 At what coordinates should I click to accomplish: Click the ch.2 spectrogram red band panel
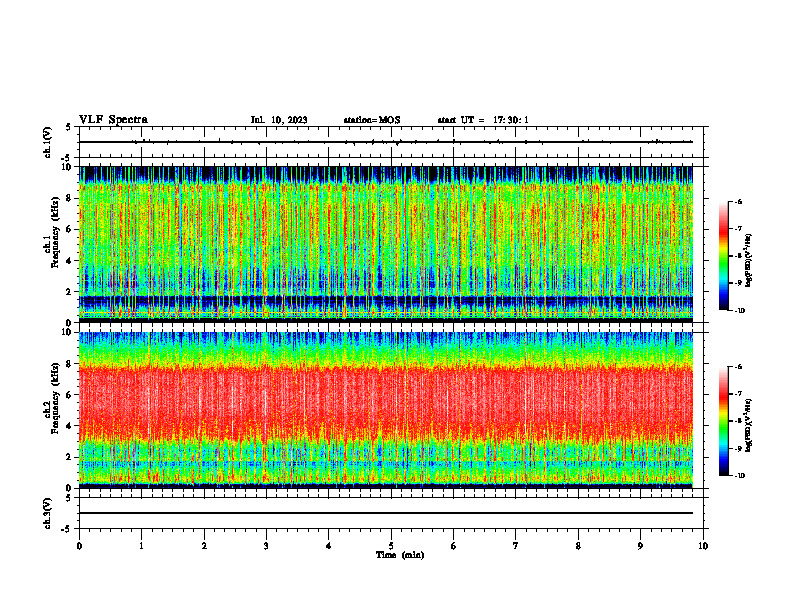(386, 410)
